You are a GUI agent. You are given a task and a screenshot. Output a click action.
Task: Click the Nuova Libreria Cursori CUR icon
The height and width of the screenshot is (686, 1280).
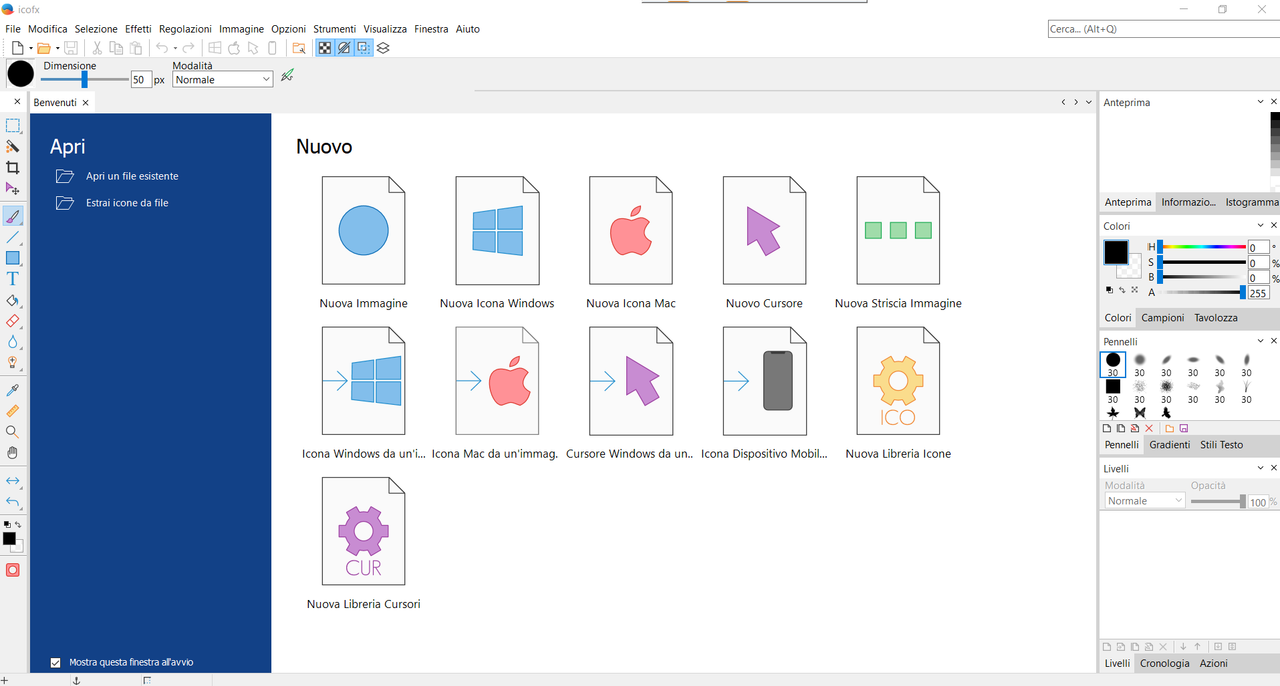(363, 531)
